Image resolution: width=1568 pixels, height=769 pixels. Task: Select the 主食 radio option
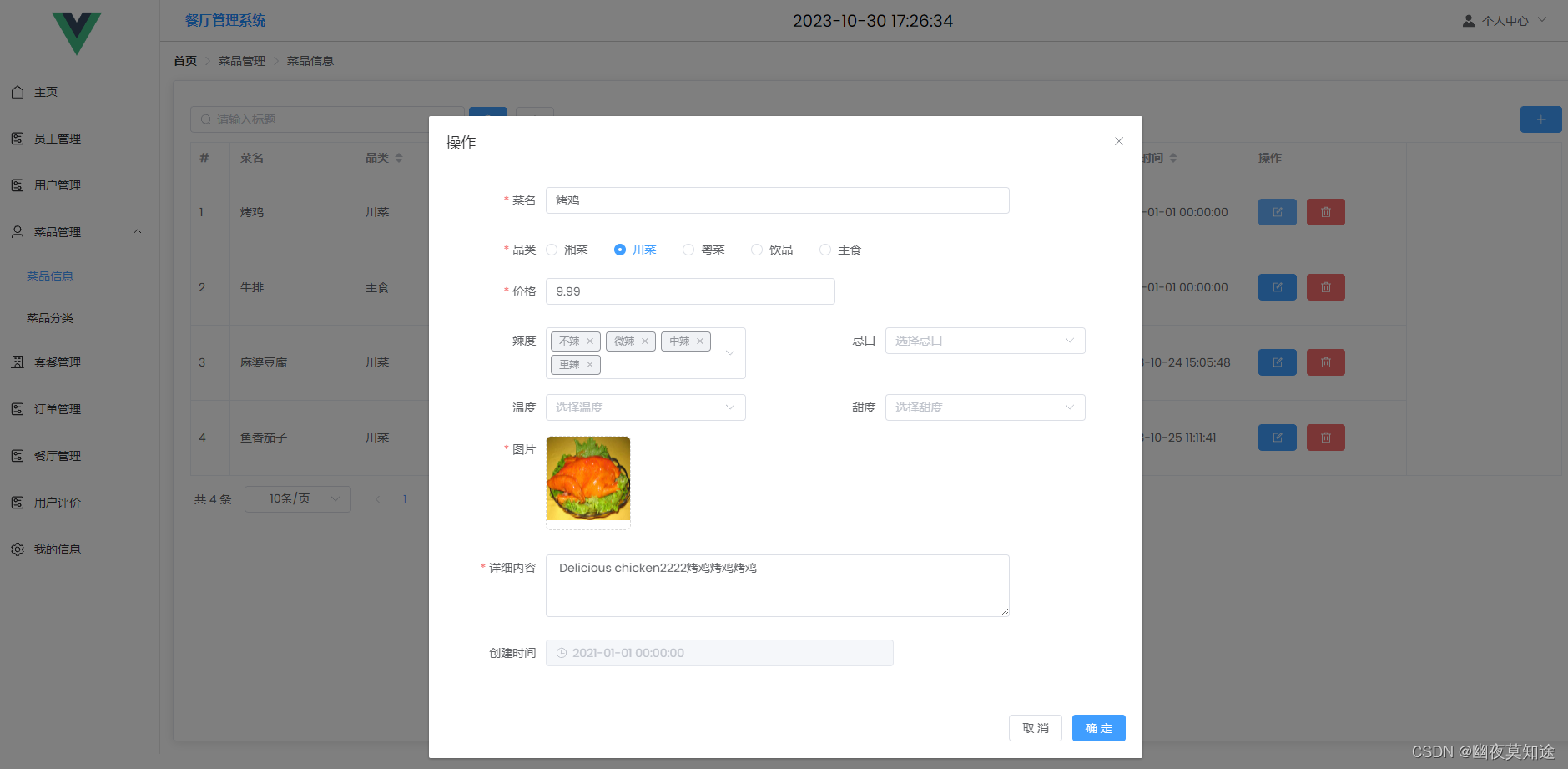[x=840, y=250]
